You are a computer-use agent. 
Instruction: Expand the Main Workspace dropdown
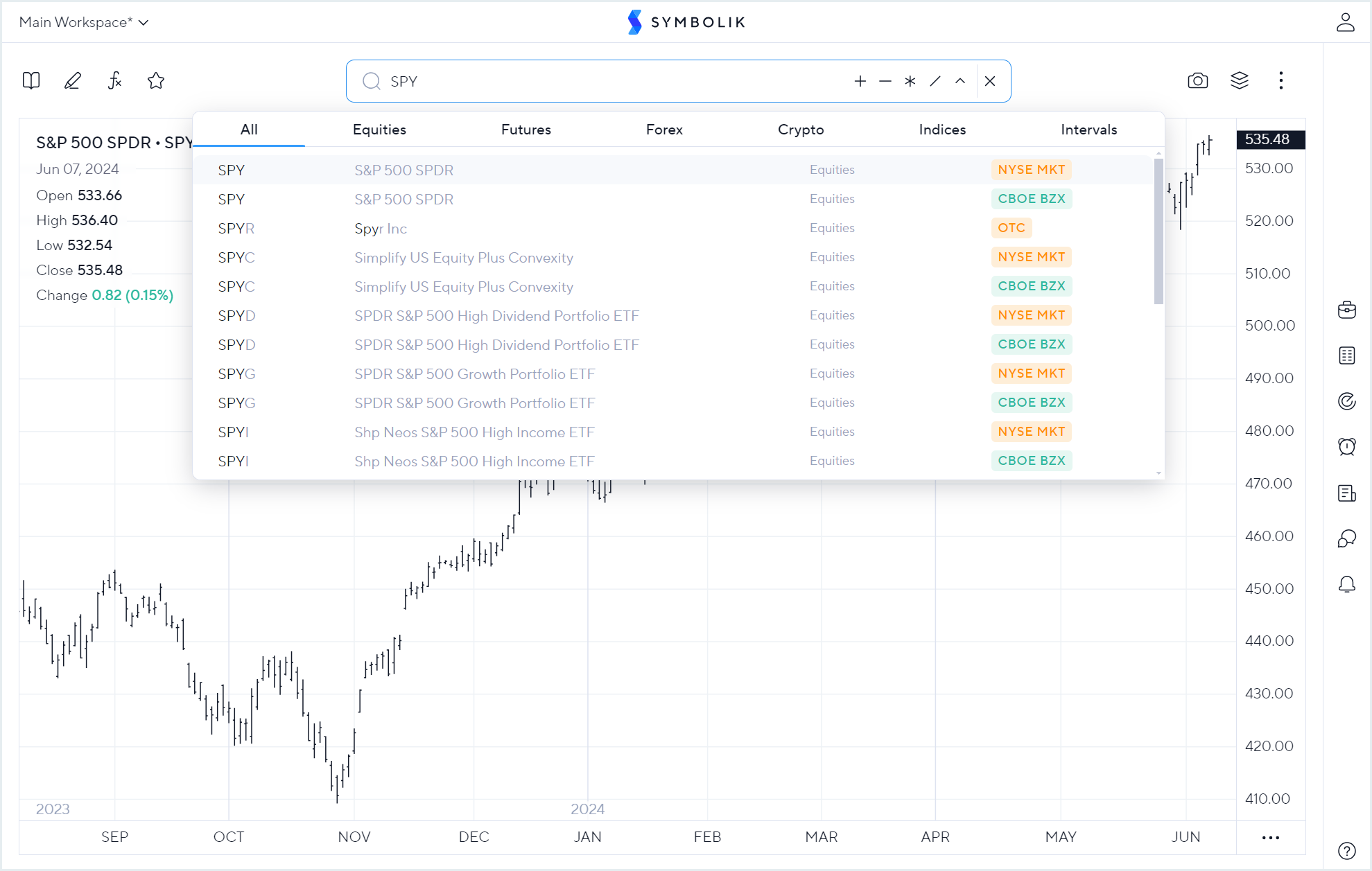point(84,22)
